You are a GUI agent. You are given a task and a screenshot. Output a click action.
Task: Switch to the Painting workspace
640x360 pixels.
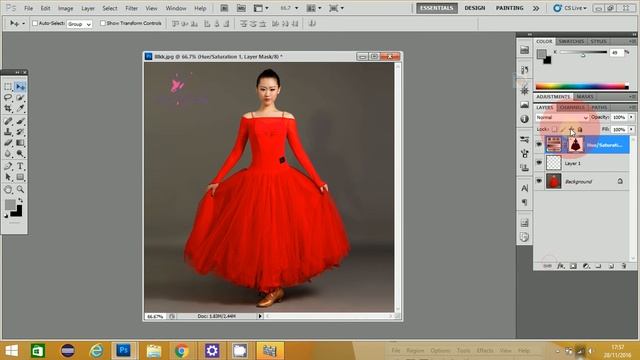coord(509,8)
